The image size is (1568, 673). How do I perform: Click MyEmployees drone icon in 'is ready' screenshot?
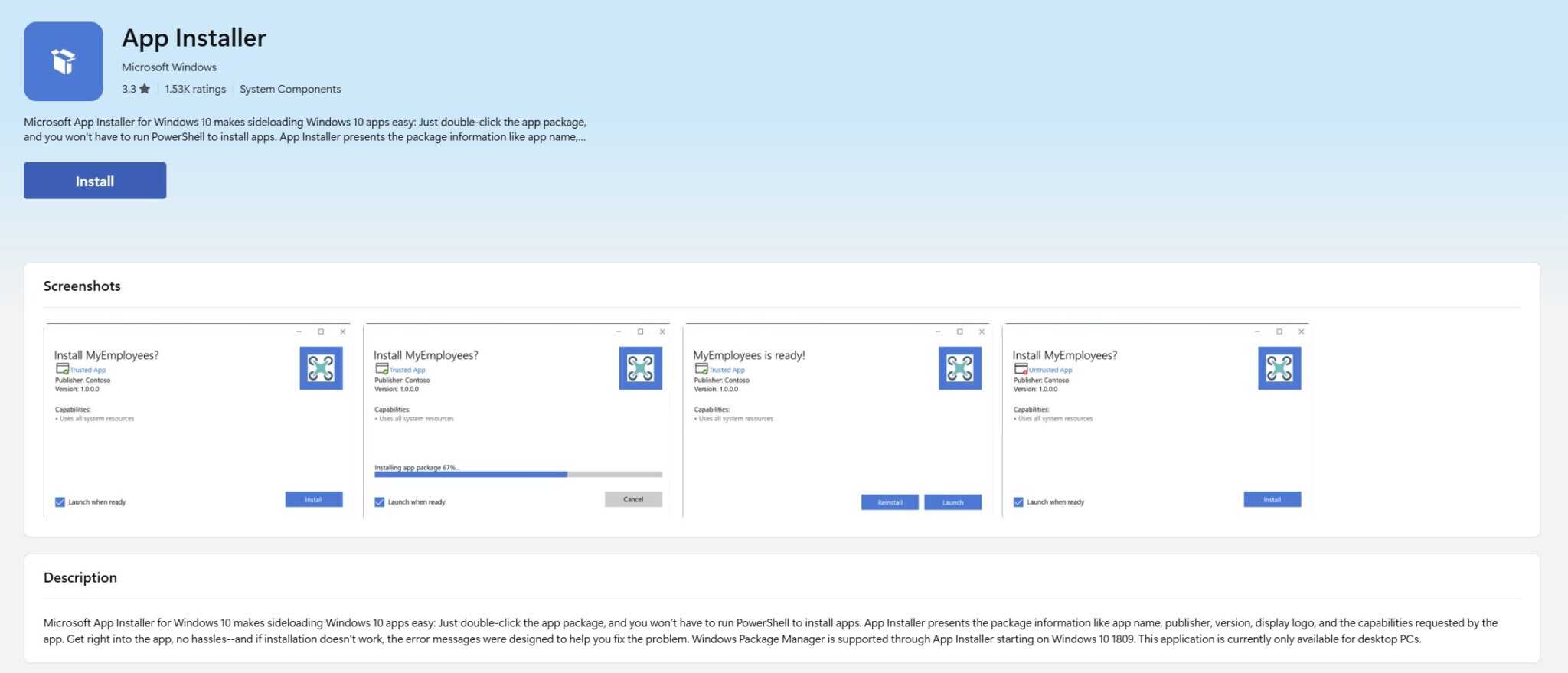coord(959,368)
